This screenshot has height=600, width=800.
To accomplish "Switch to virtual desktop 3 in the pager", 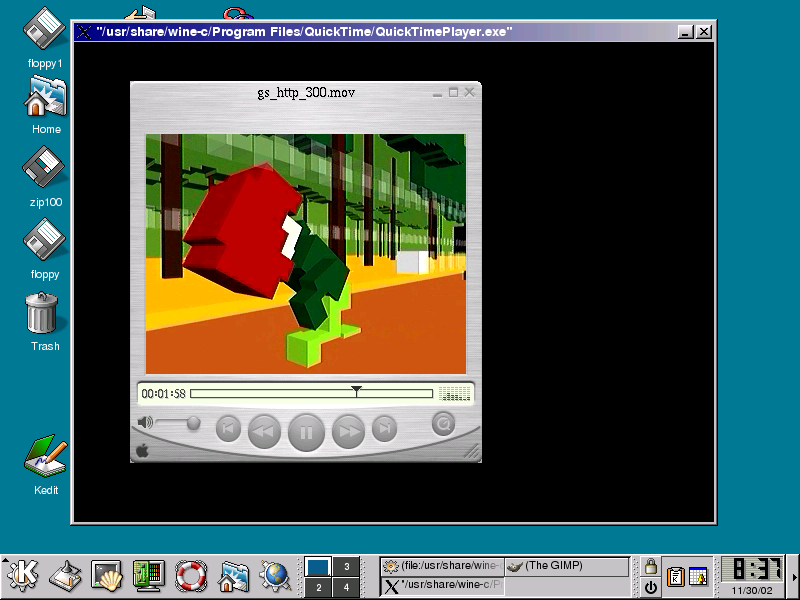I will [346, 566].
